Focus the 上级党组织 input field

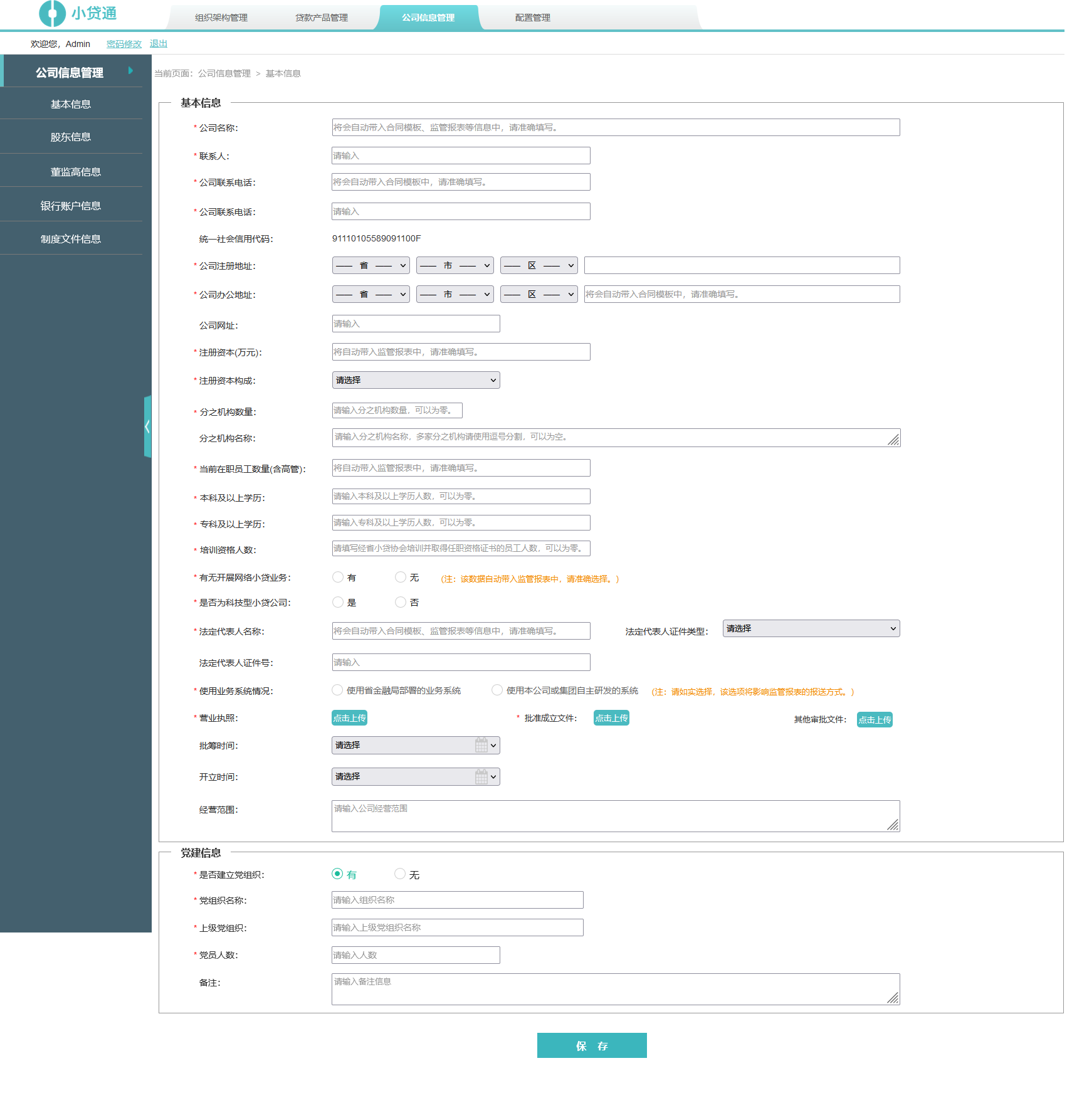tap(458, 927)
